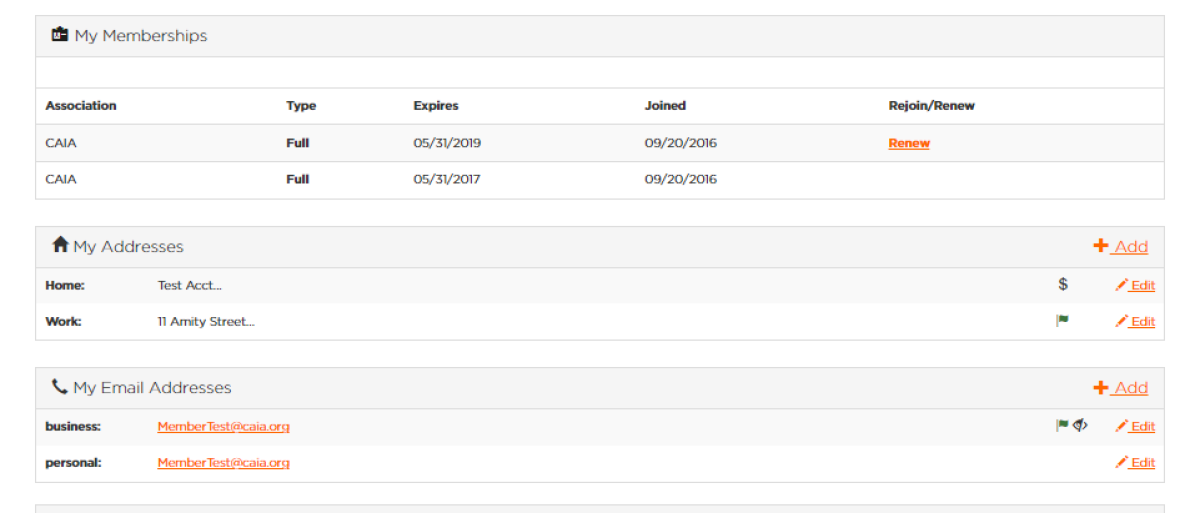This screenshot has height=513, width=1200.
Task: Edit the Work address at 11 Amity Street
Action: point(1135,321)
